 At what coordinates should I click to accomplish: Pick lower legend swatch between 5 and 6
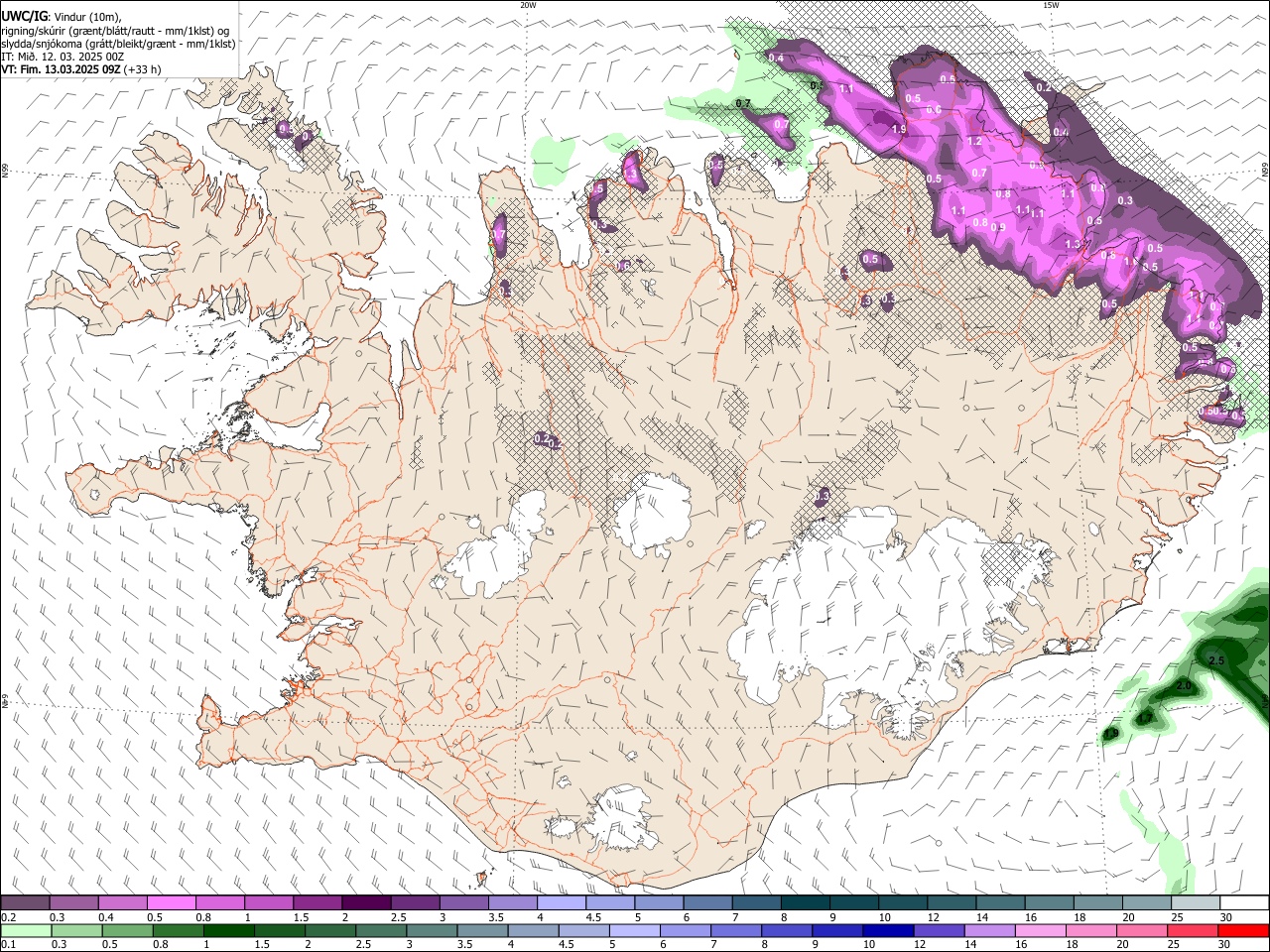[635, 931]
